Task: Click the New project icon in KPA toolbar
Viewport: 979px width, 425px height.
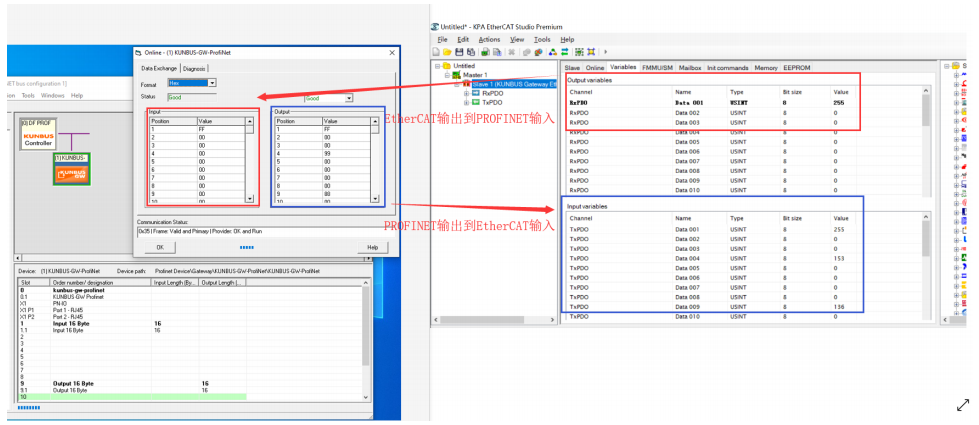Action: [x=436, y=52]
